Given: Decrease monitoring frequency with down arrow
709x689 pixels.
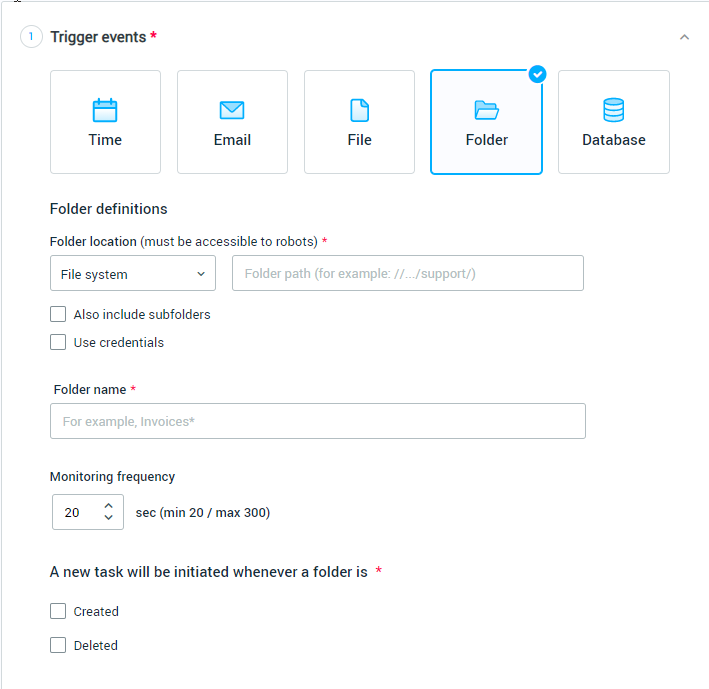Looking at the screenshot, I should [108, 518].
